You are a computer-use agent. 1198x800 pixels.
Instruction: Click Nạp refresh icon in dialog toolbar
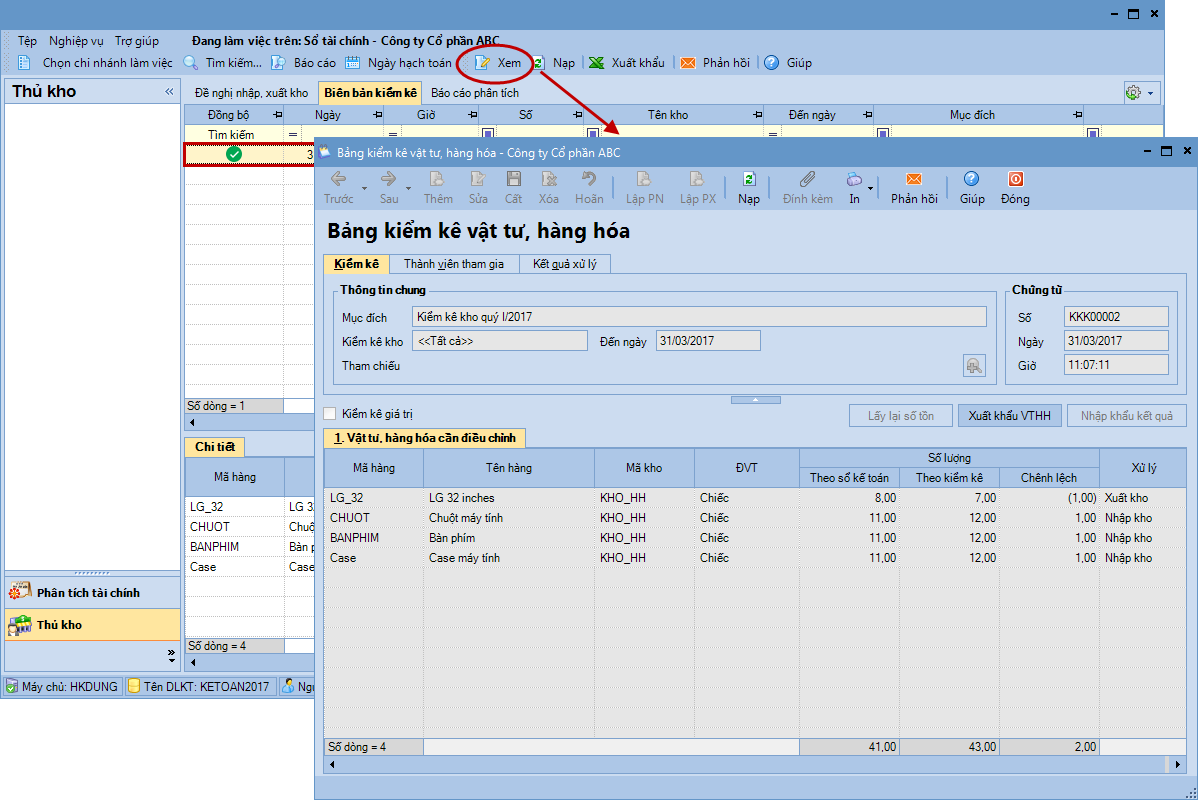(x=748, y=180)
